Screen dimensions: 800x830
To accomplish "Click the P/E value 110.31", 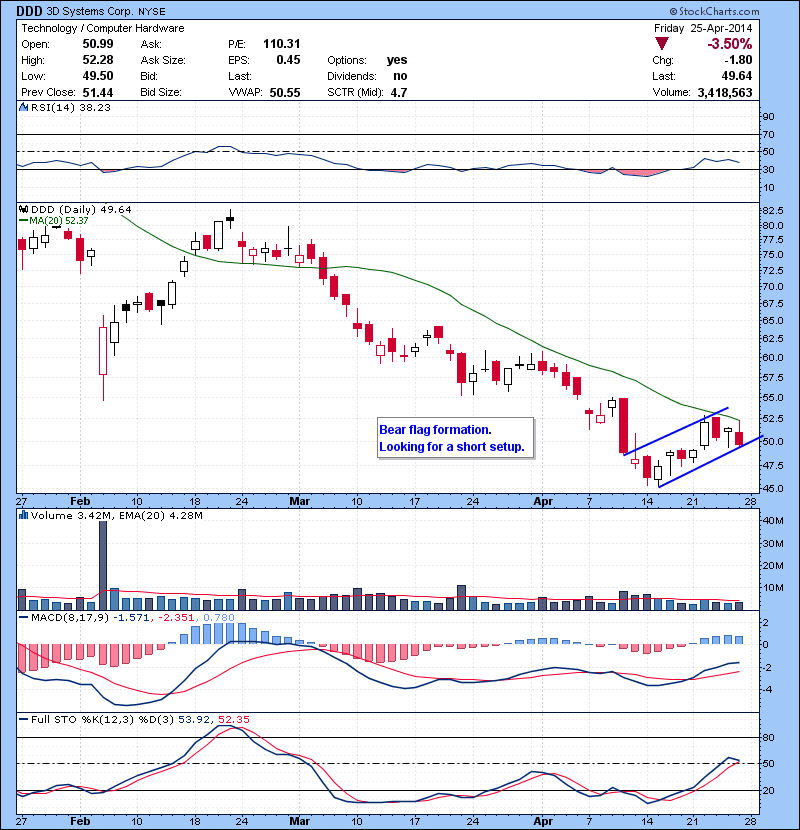I will (x=282, y=43).
